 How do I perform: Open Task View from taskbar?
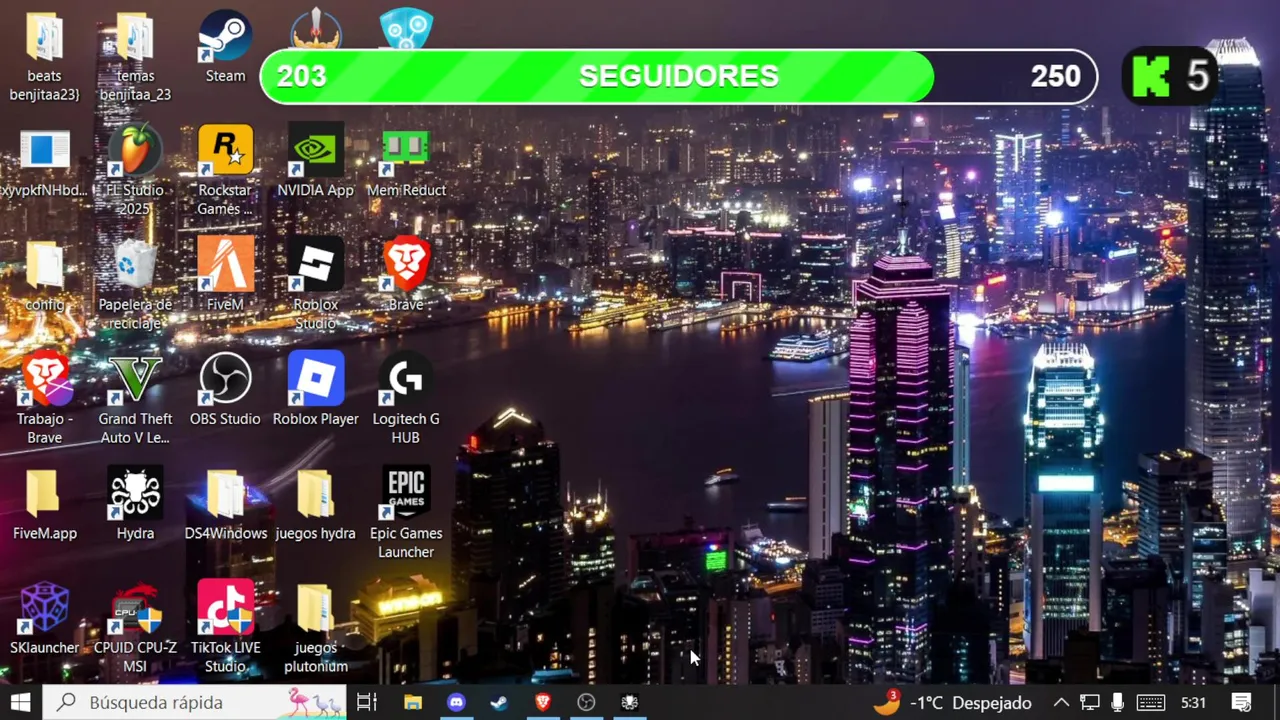367,702
